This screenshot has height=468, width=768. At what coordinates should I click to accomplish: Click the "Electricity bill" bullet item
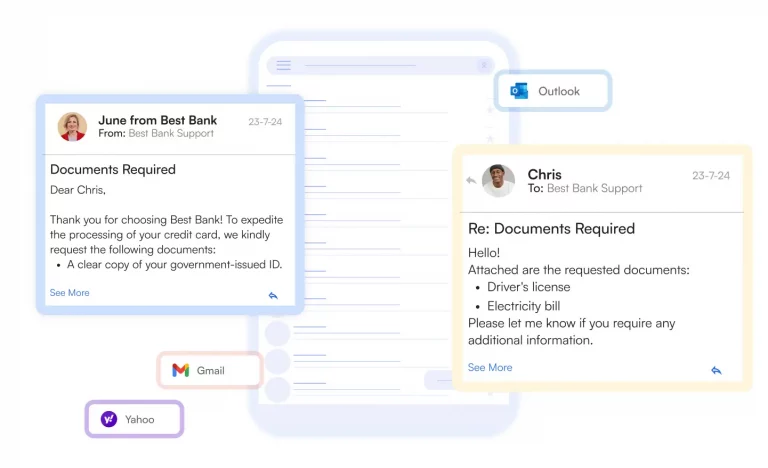tap(524, 306)
